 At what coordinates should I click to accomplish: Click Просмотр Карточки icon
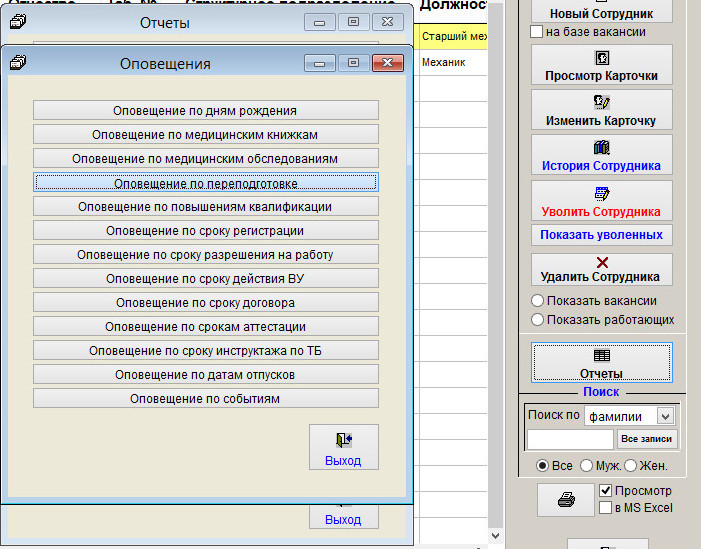602,58
